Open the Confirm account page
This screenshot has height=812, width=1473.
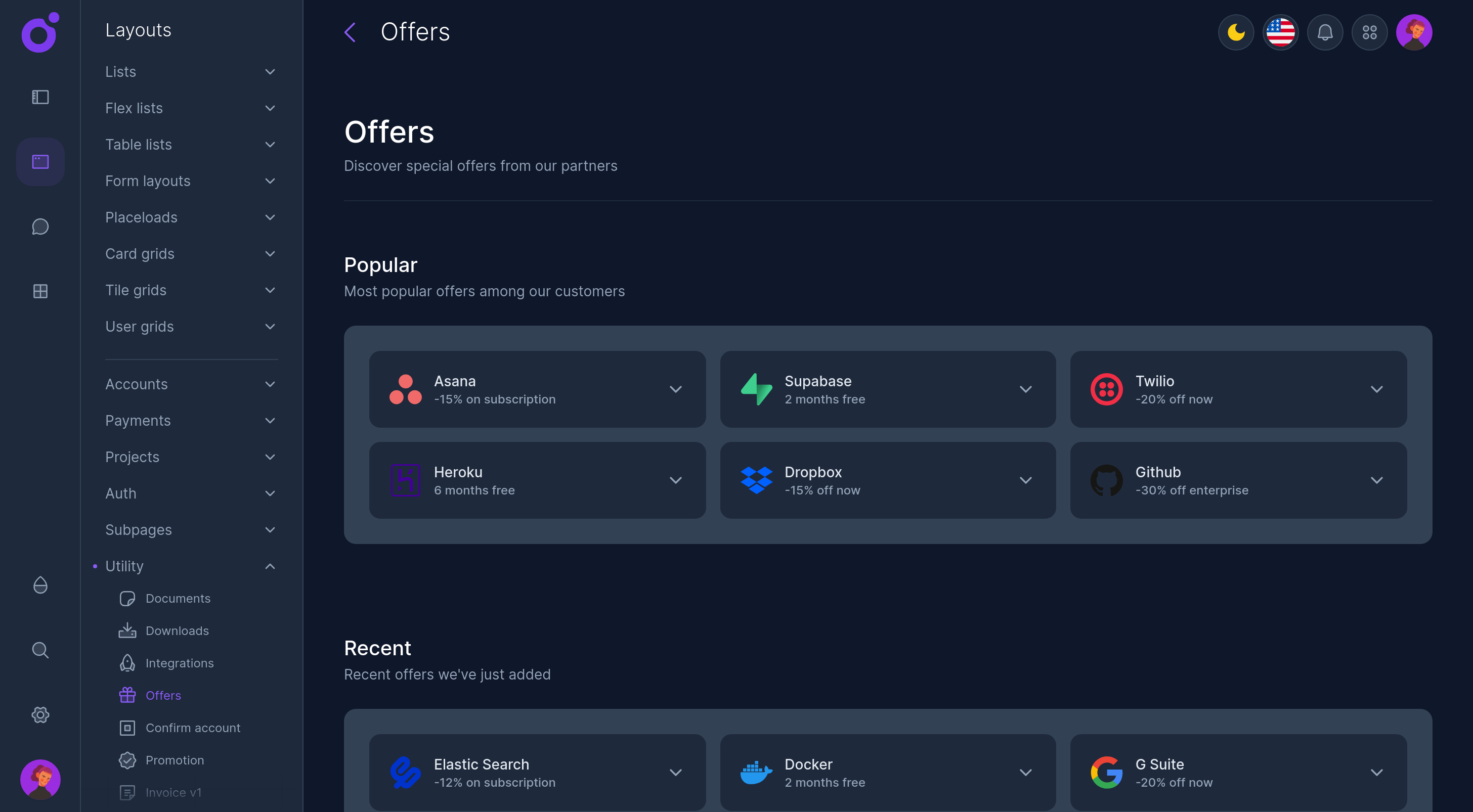[x=193, y=728]
